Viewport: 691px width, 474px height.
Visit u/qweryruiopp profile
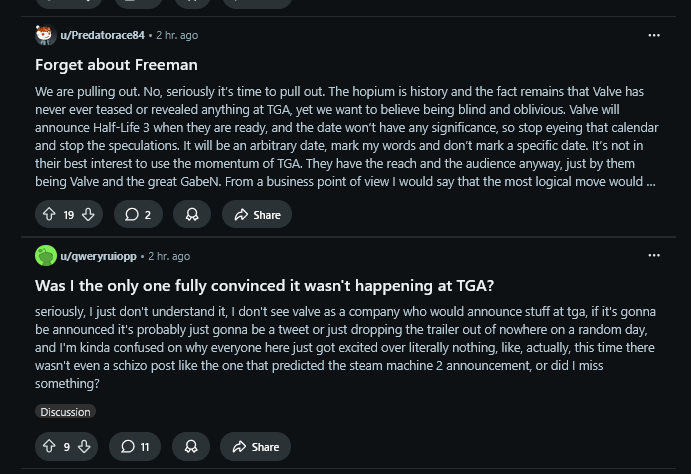click(x=98, y=256)
